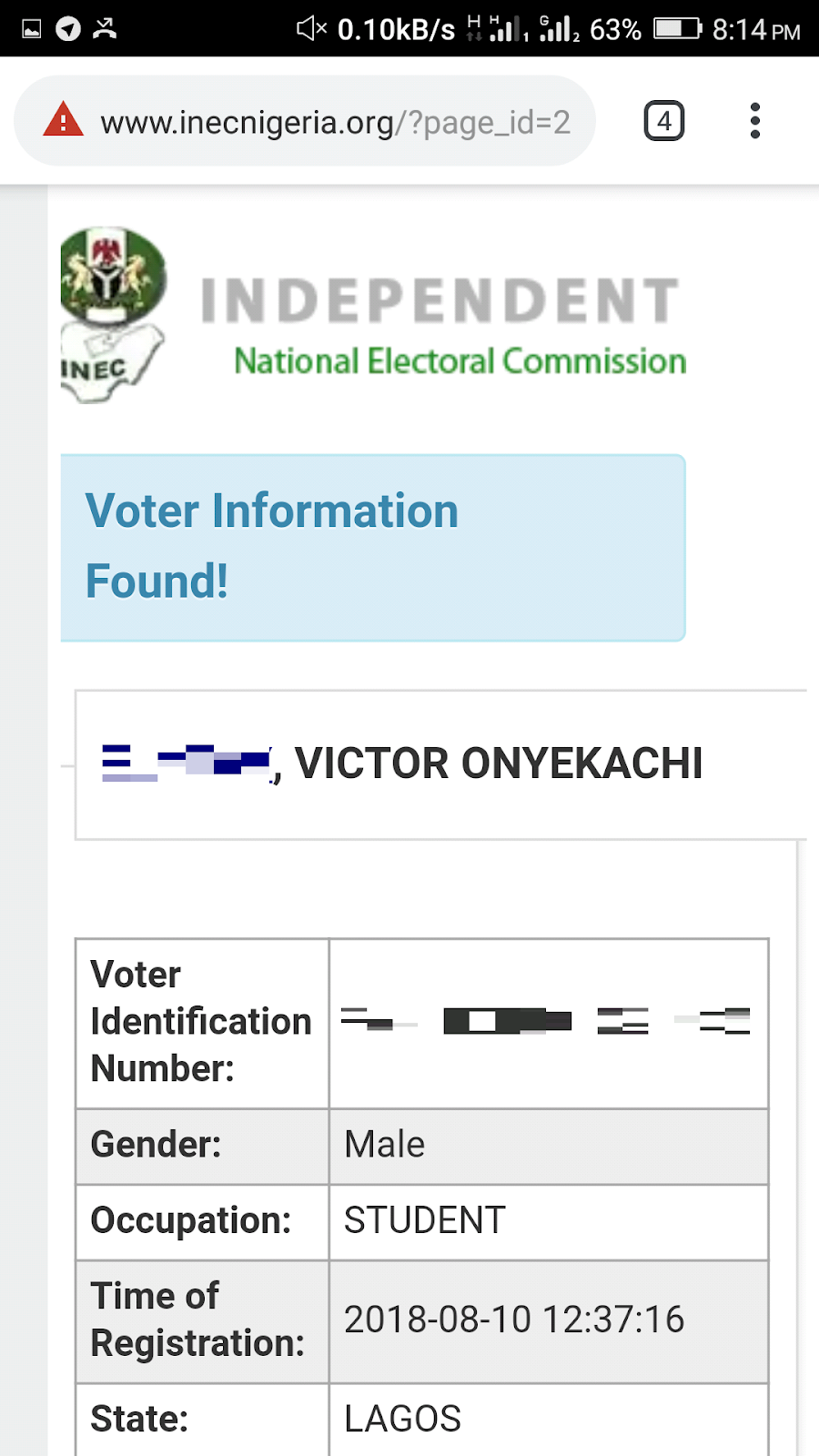
Task: Tap the battery icon in status bar
Action: [677, 29]
